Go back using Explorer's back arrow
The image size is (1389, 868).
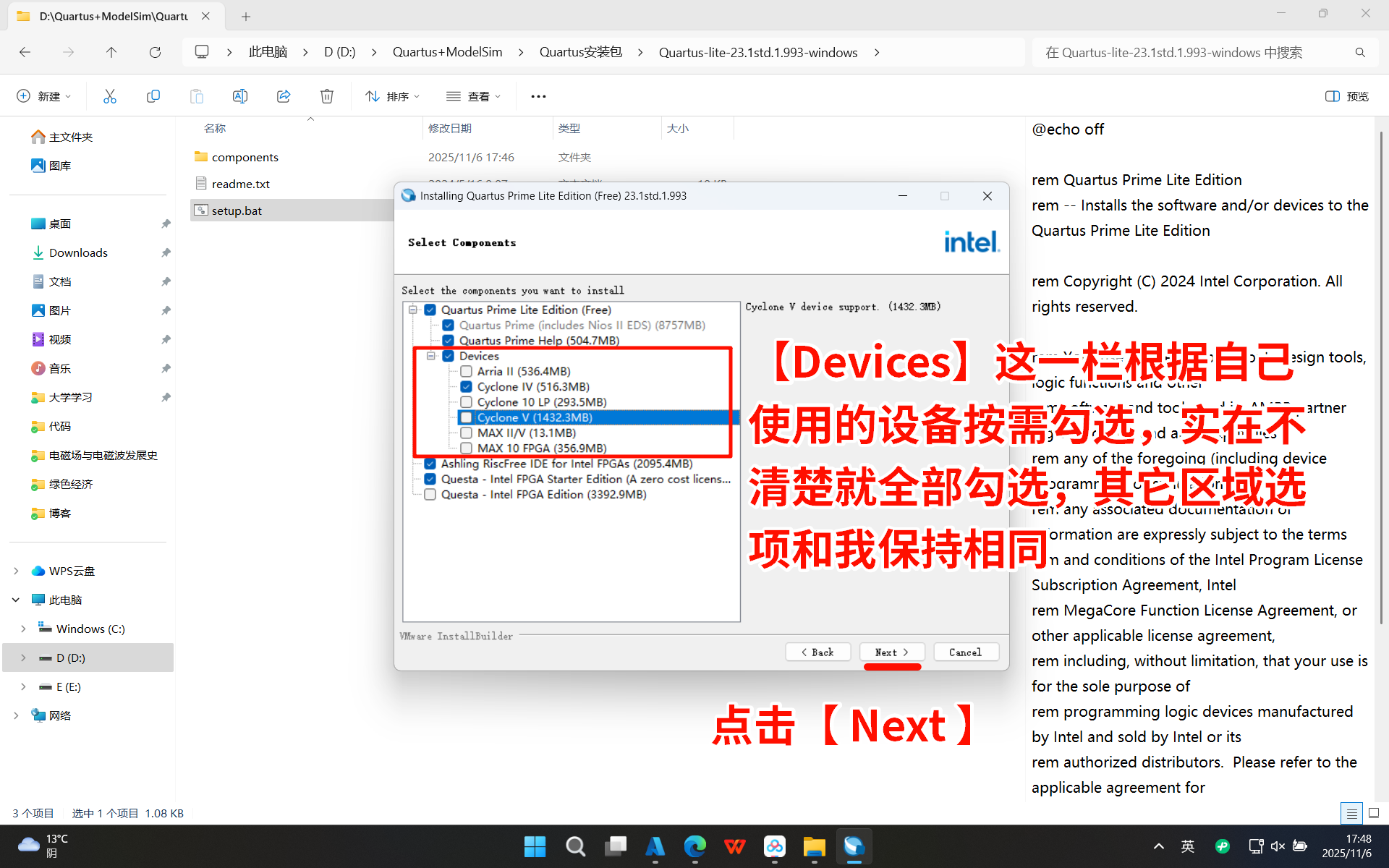point(25,52)
